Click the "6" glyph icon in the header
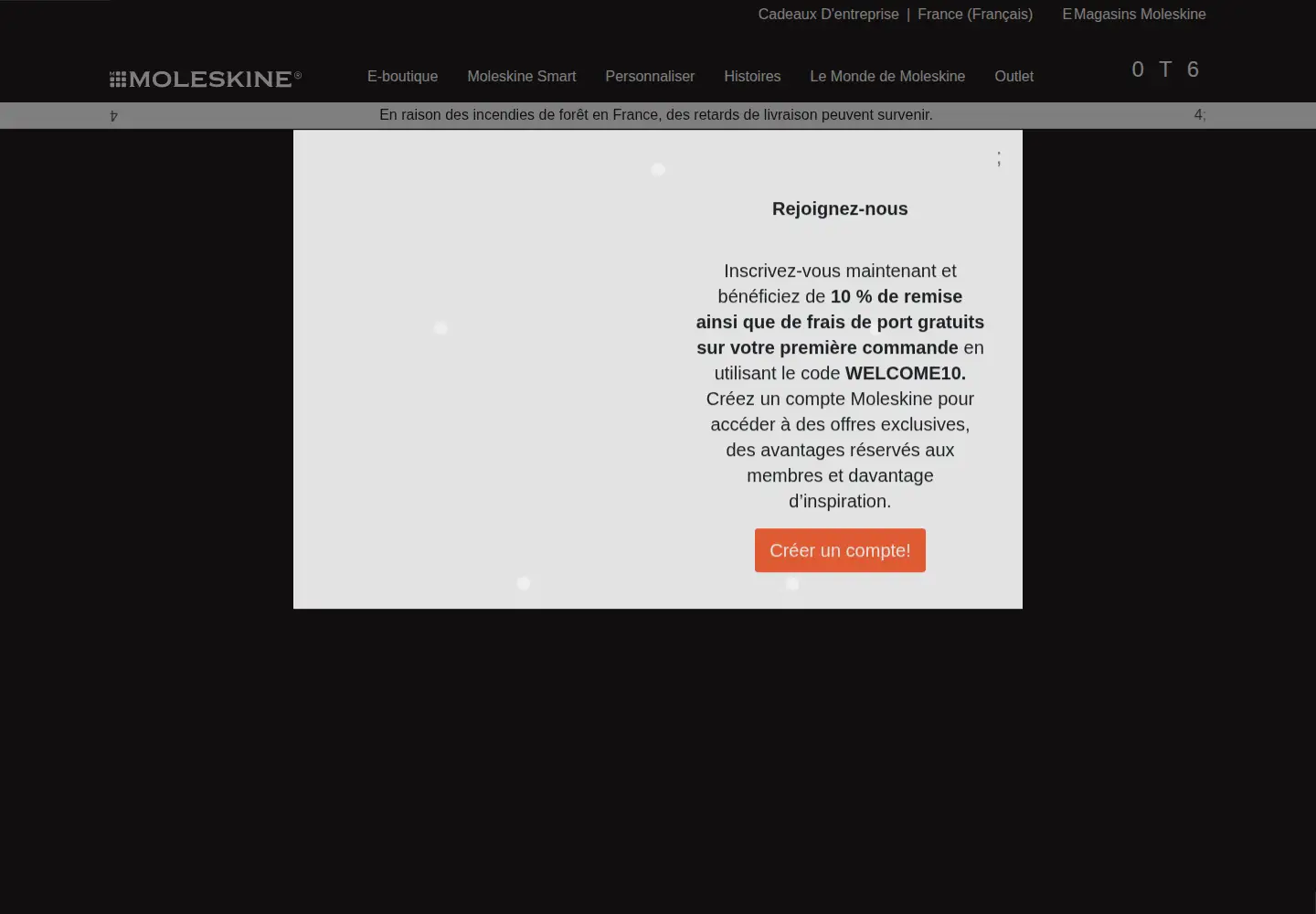This screenshot has height=914, width=1316. click(1193, 69)
